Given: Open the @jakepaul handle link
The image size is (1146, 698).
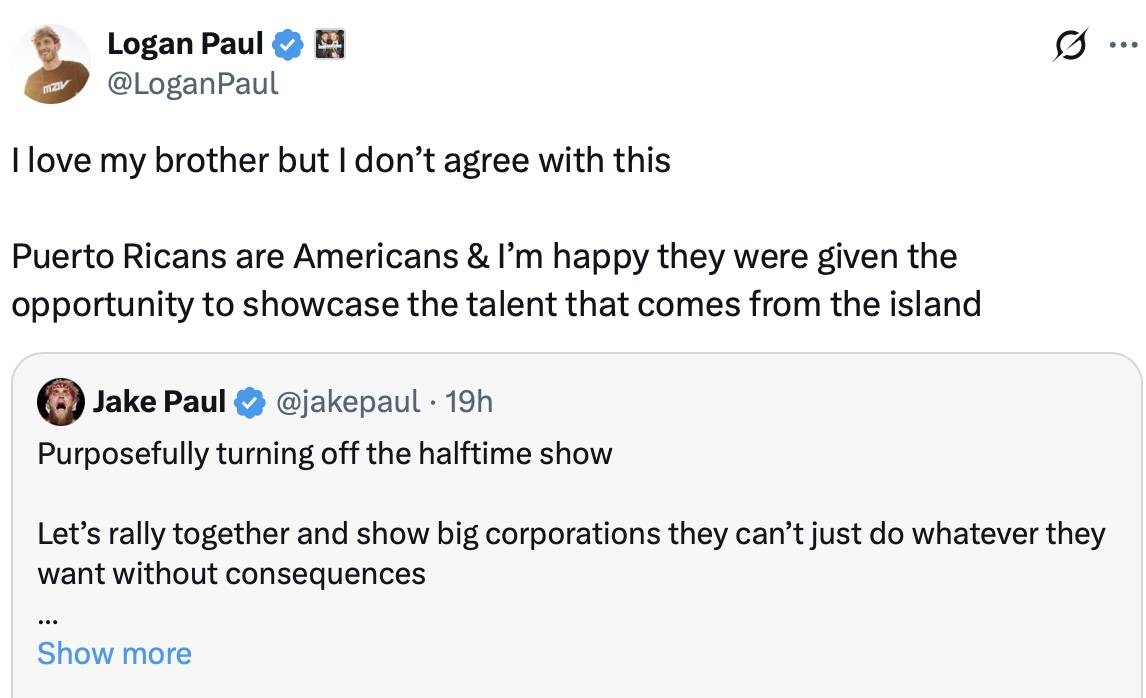Looking at the screenshot, I should [x=346, y=402].
